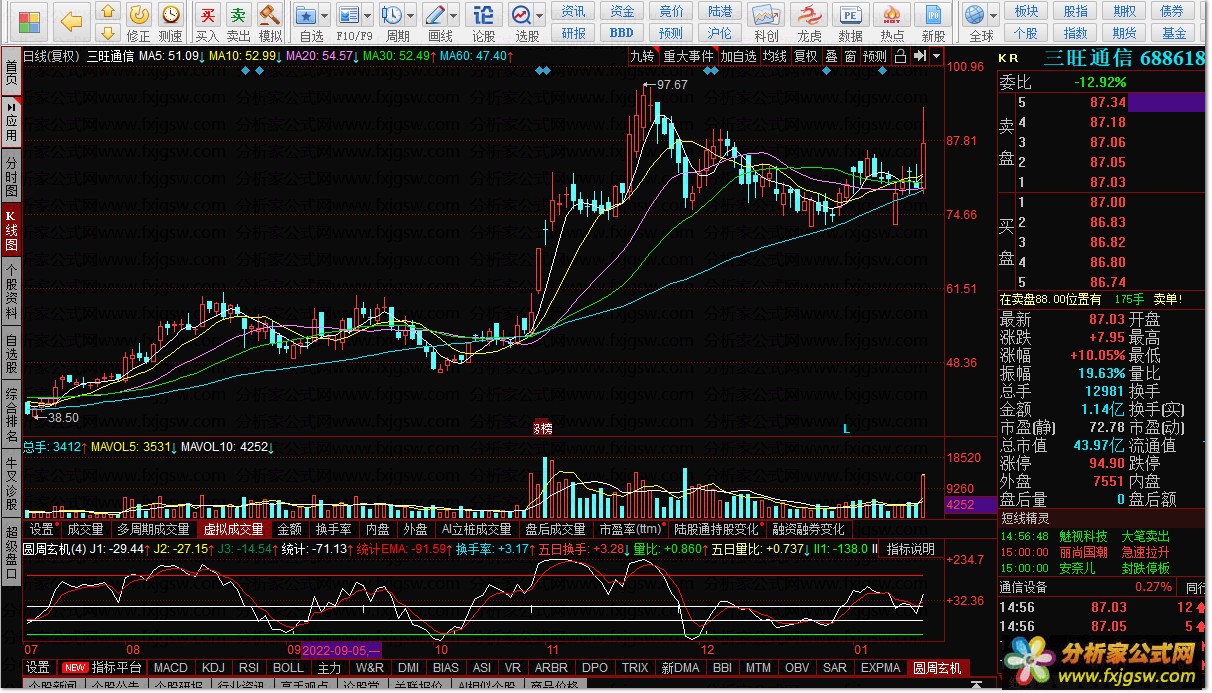This screenshot has width=1212, height=693.
Task: Click the NEW badge beside 指标平台
Action: tap(74, 667)
